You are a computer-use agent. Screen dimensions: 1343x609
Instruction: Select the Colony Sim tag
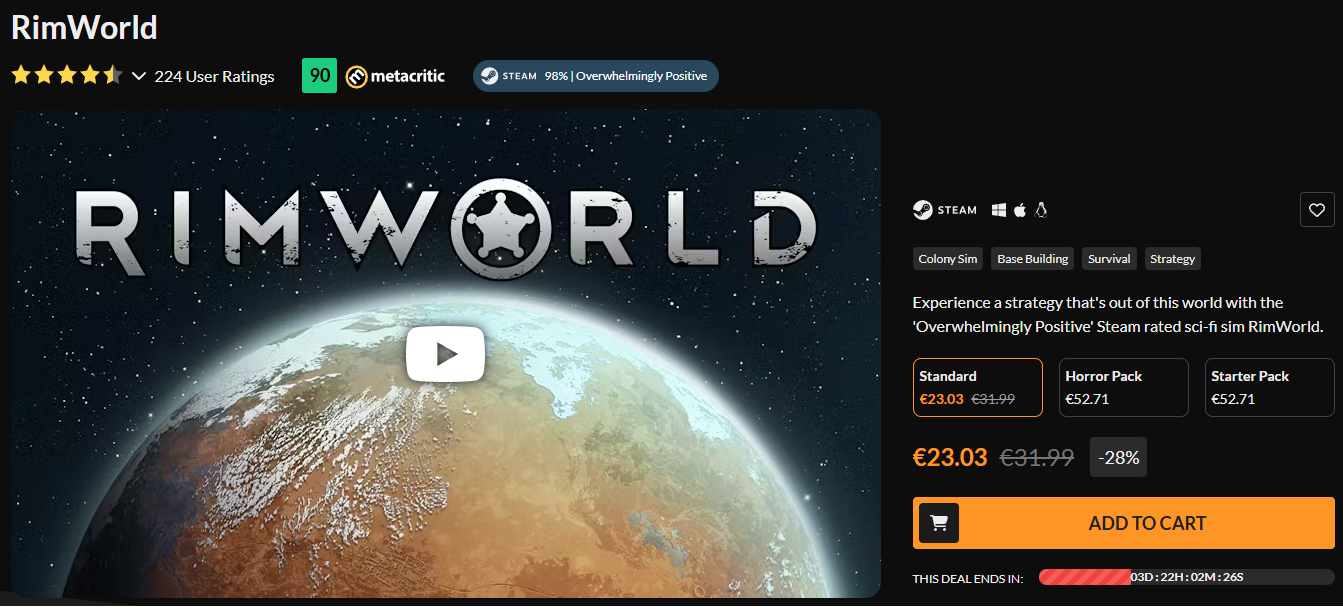[x=948, y=259]
